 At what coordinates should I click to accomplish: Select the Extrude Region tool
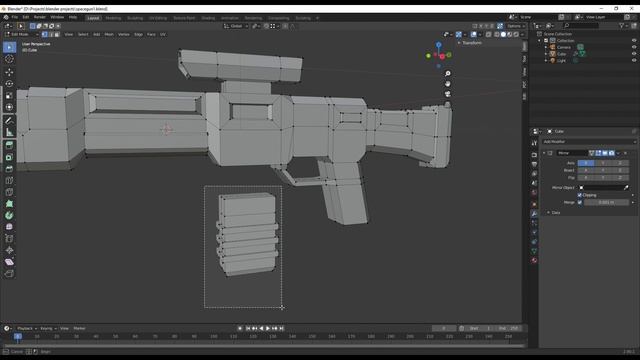(x=9, y=145)
